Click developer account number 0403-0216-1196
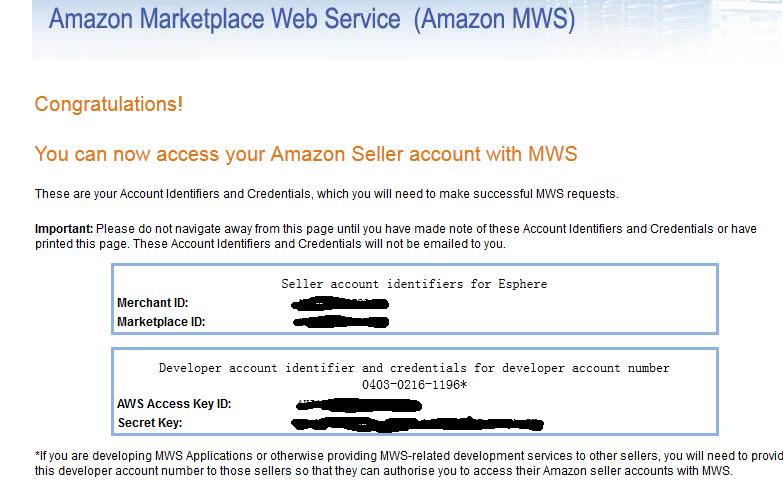783x502 pixels. point(414,385)
